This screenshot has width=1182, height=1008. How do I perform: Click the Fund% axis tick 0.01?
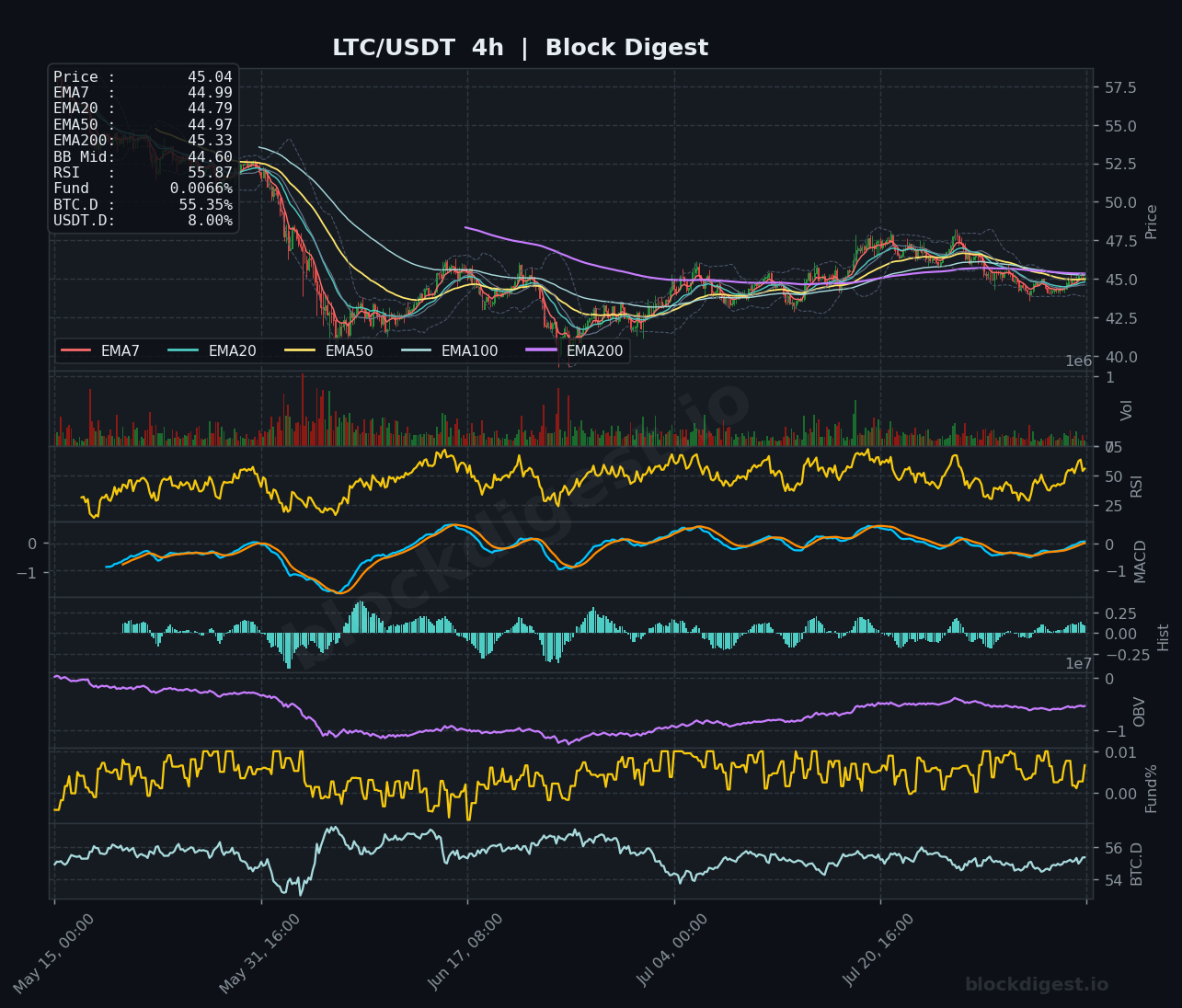pyautogui.click(x=1119, y=753)
